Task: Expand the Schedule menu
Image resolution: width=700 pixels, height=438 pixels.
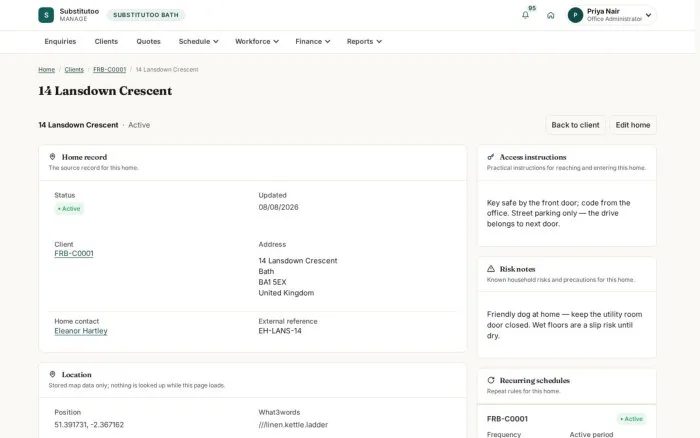Action: (x=198, y=42)
